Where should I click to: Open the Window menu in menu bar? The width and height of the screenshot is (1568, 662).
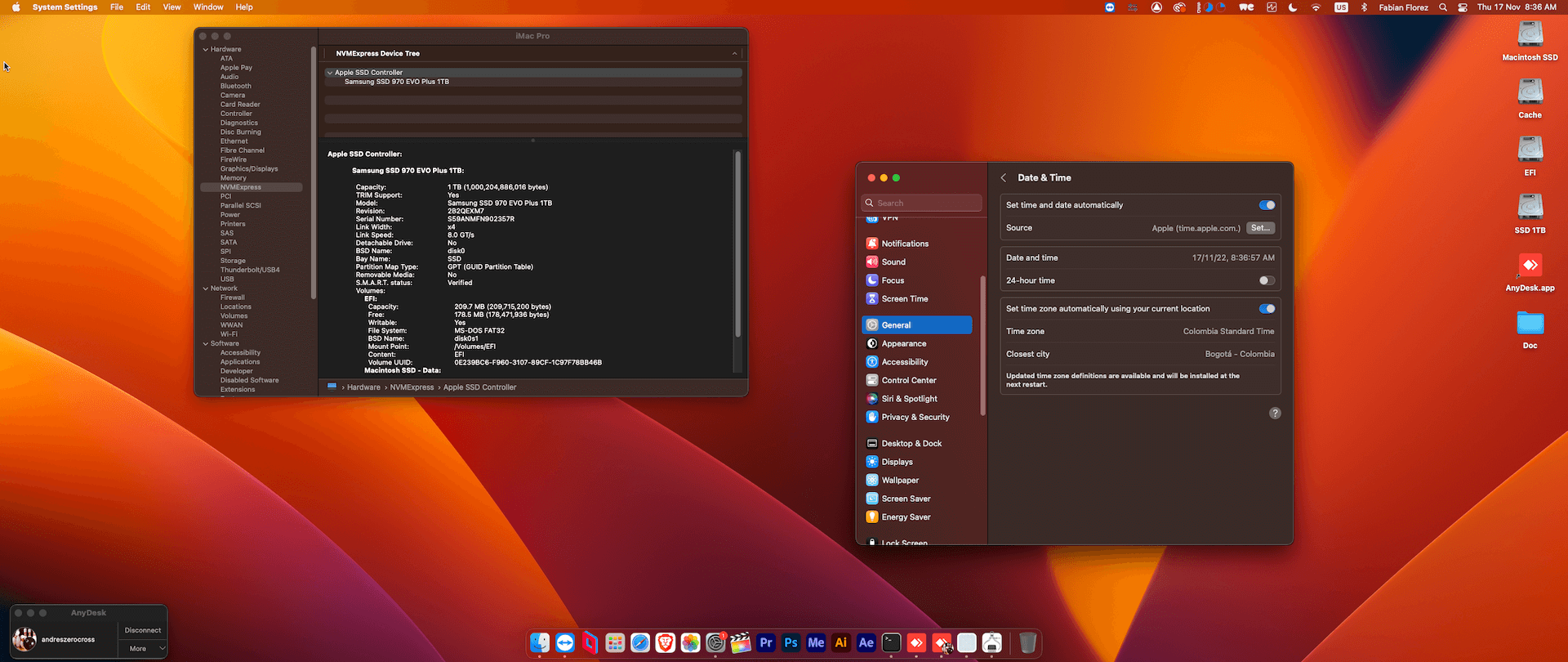click(x=208, y=7)
